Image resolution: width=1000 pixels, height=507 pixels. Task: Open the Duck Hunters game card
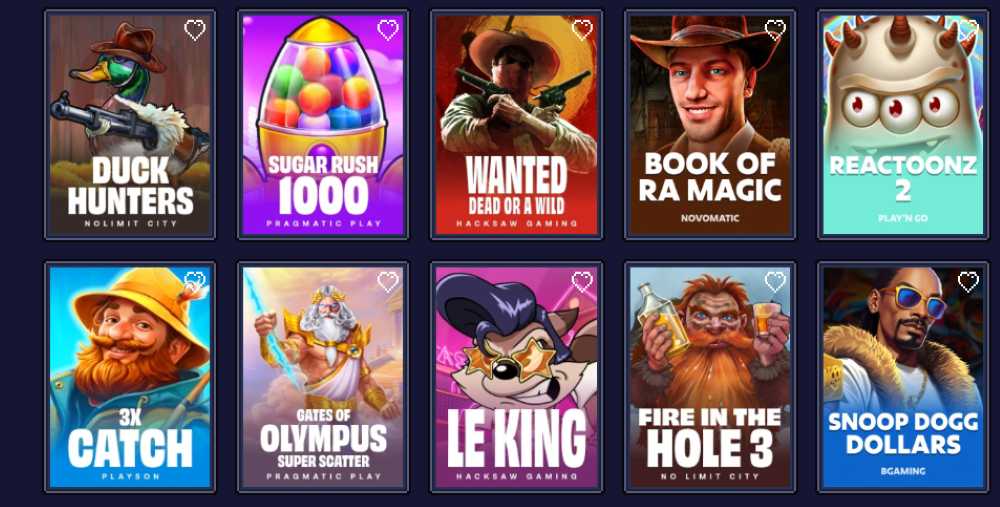tap(130, 125)
